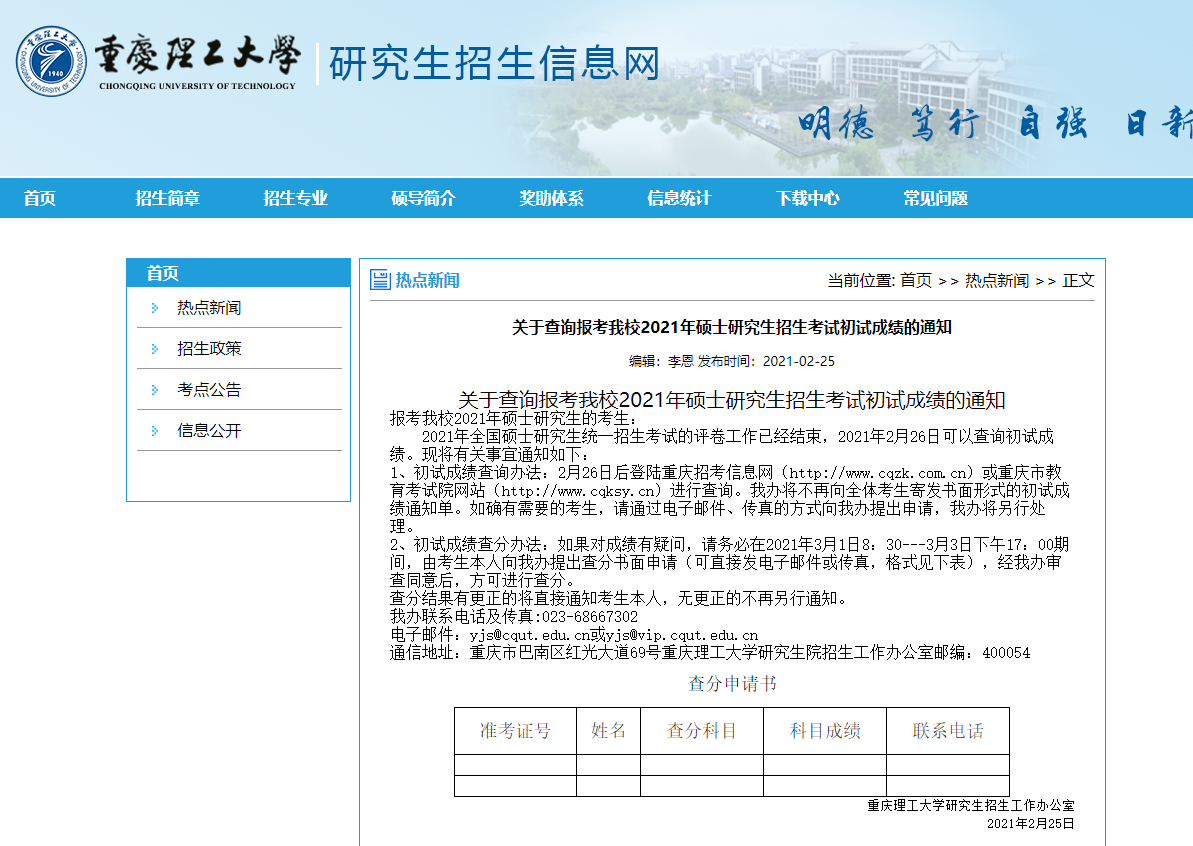Open 热点新闻 in the left sidebar
1193x846 pixels.
pyautogui.click(x=209, y=308)
